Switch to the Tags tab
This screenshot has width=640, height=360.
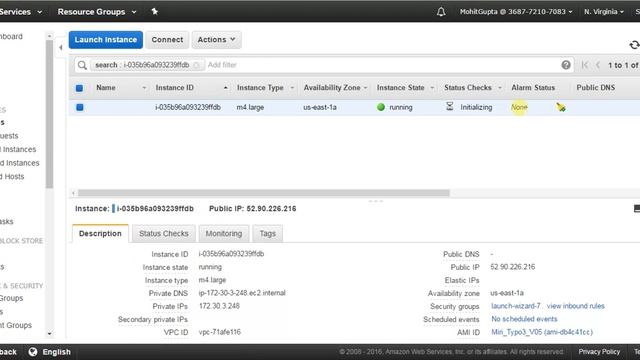(267, 233)
